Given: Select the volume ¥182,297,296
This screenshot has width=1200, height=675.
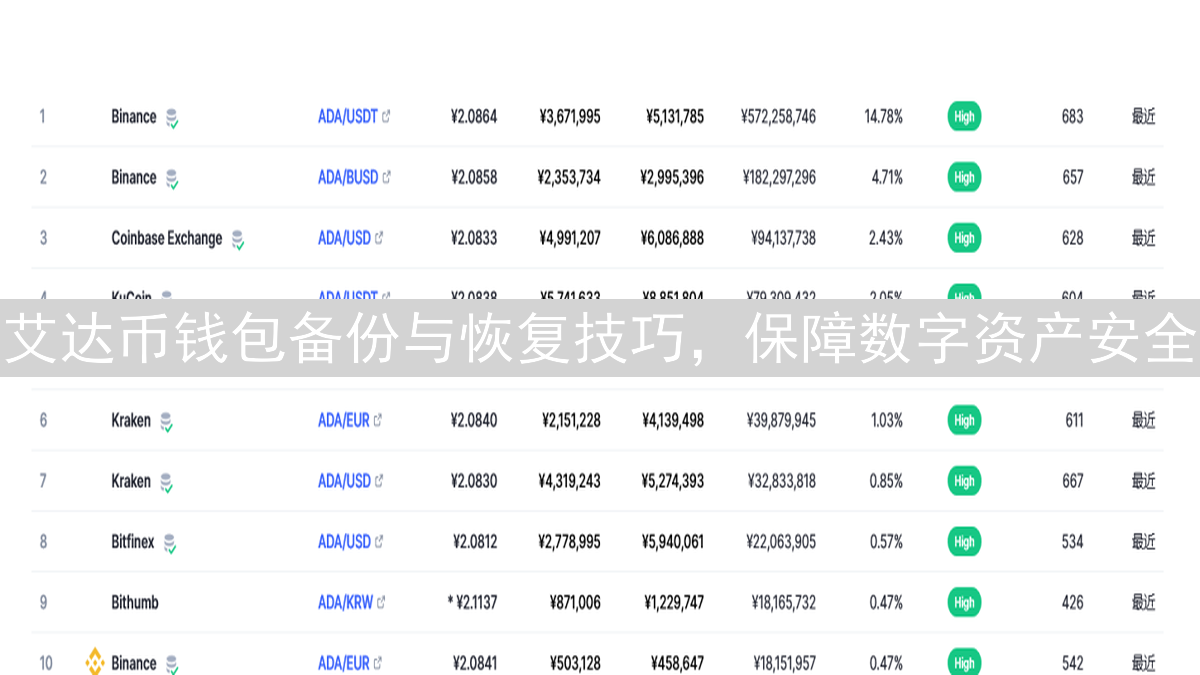Looking at the screenshot, I should point(779,177).
